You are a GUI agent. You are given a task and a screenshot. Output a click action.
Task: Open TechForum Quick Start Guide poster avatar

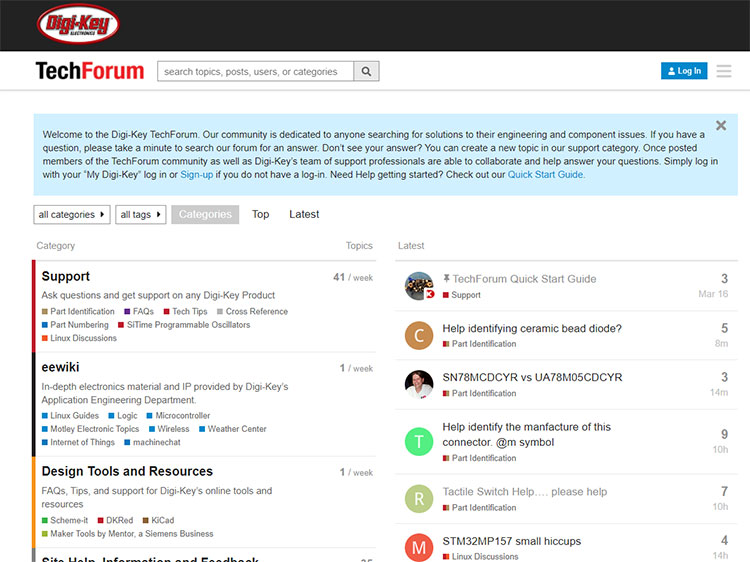coord(419,286)
